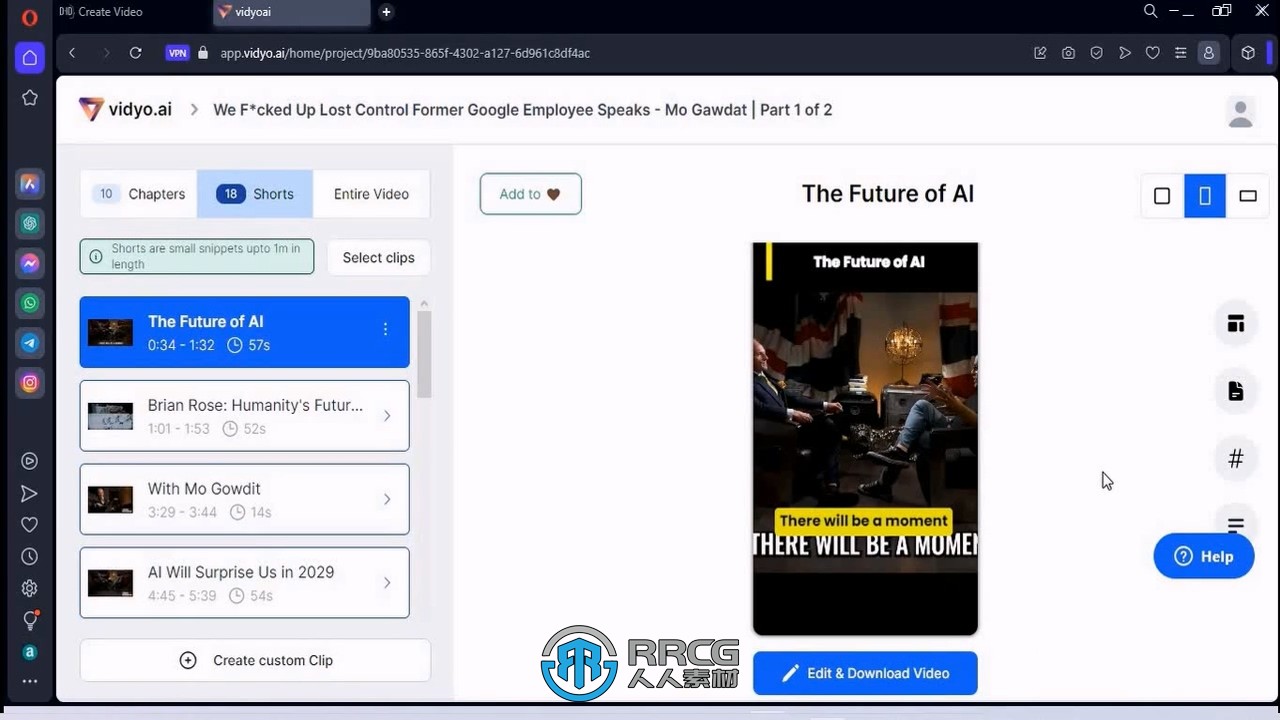Open Easy Setup sliders icon
Image resolution: width=1280 pixels, height=720 pixels.
point(1180,53)
